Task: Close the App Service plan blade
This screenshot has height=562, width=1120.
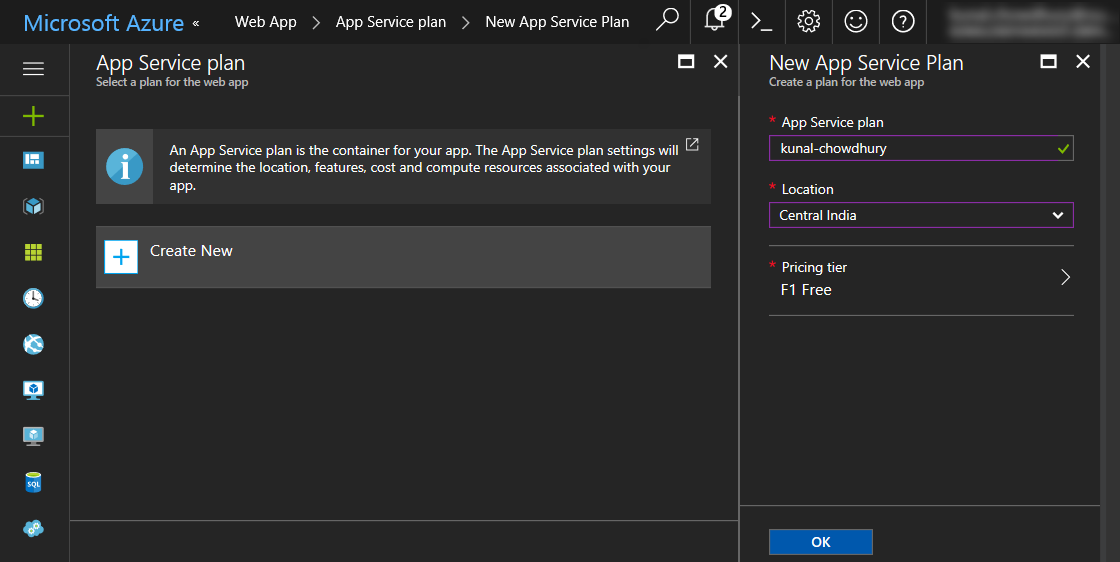Action: [x=721, y=62]
